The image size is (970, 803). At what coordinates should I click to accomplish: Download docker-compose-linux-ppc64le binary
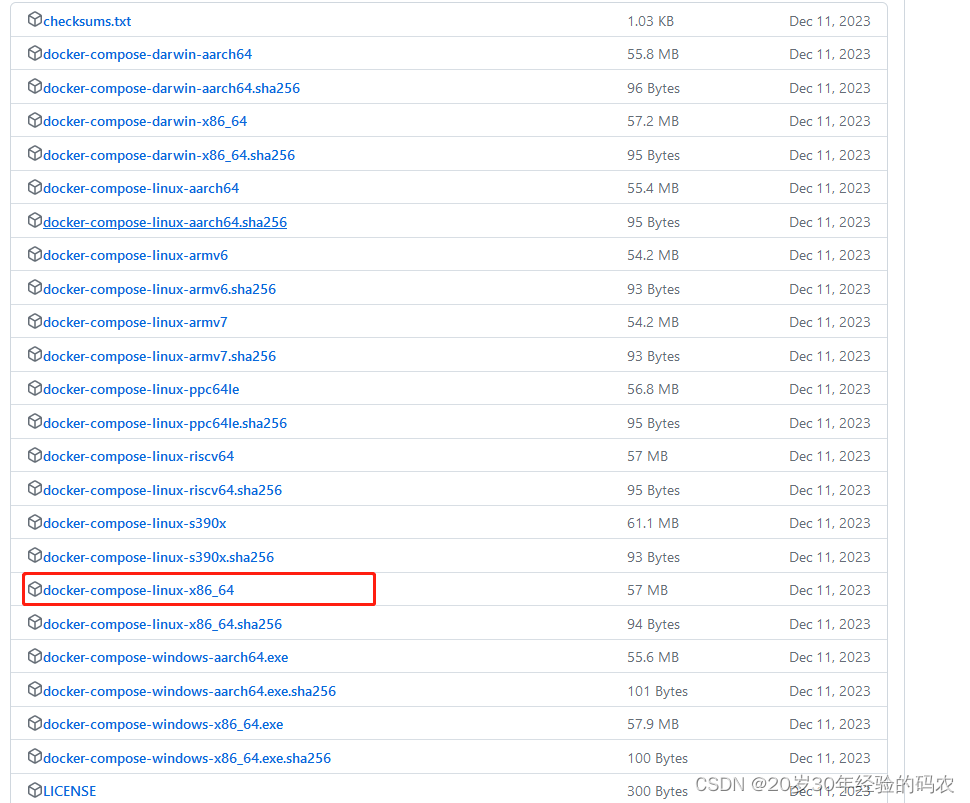[141, 390]
